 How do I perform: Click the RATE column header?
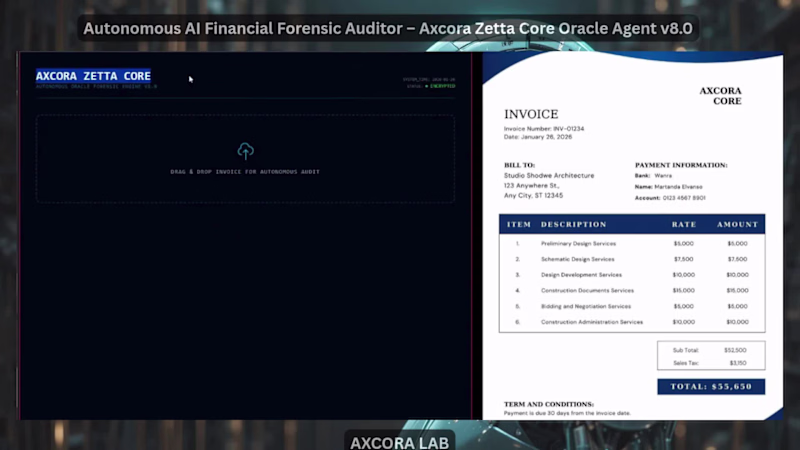click(x=684, y=224)
